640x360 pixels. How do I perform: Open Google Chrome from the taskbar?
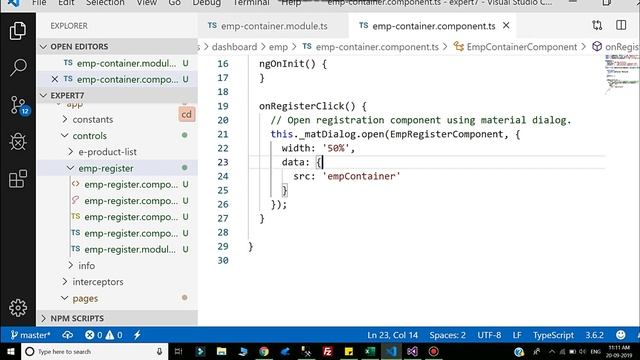coord(264,351)
